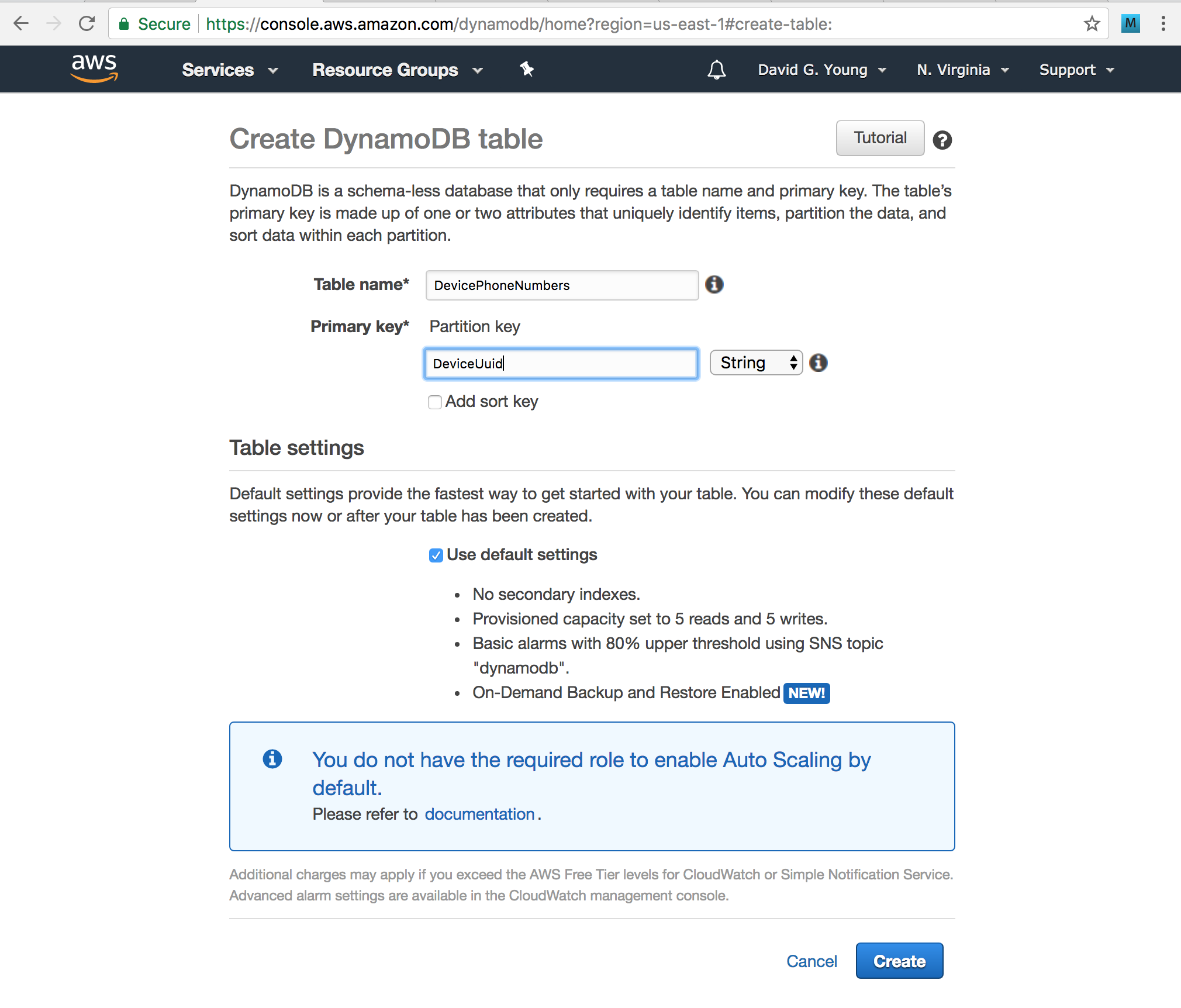Click the pin shortcuts icon in navbar
This screenshot has width=1181, height=1008.
[527, 70]
